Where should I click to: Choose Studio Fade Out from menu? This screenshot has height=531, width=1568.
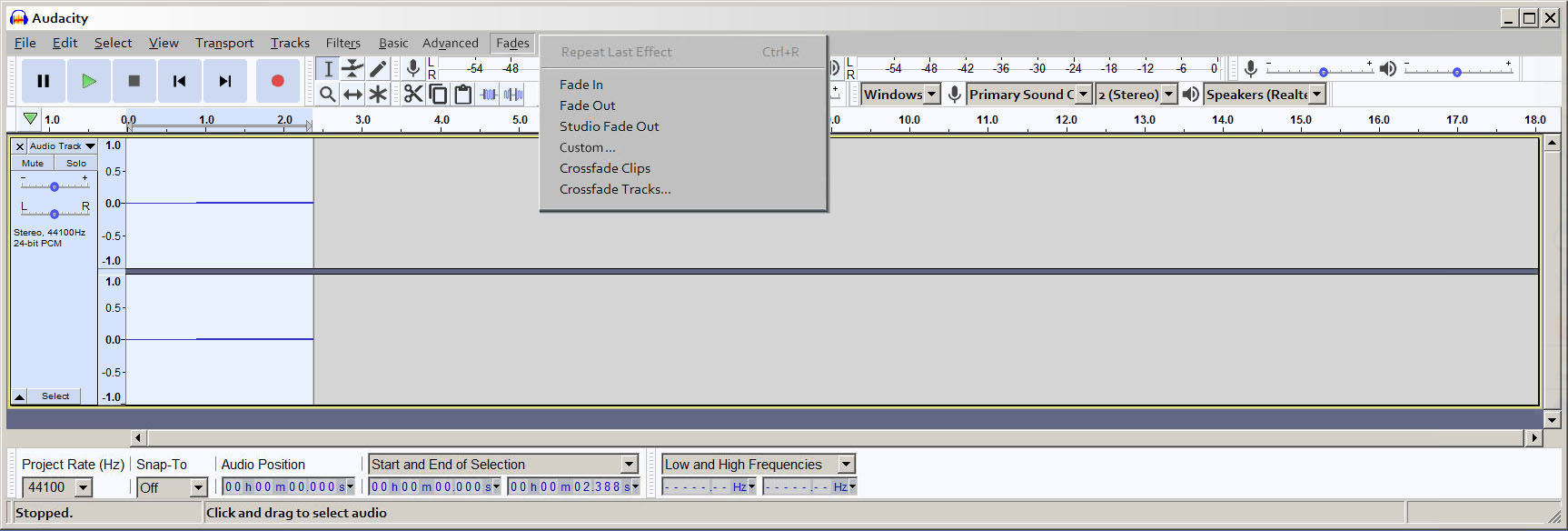(x=609, y=126)
